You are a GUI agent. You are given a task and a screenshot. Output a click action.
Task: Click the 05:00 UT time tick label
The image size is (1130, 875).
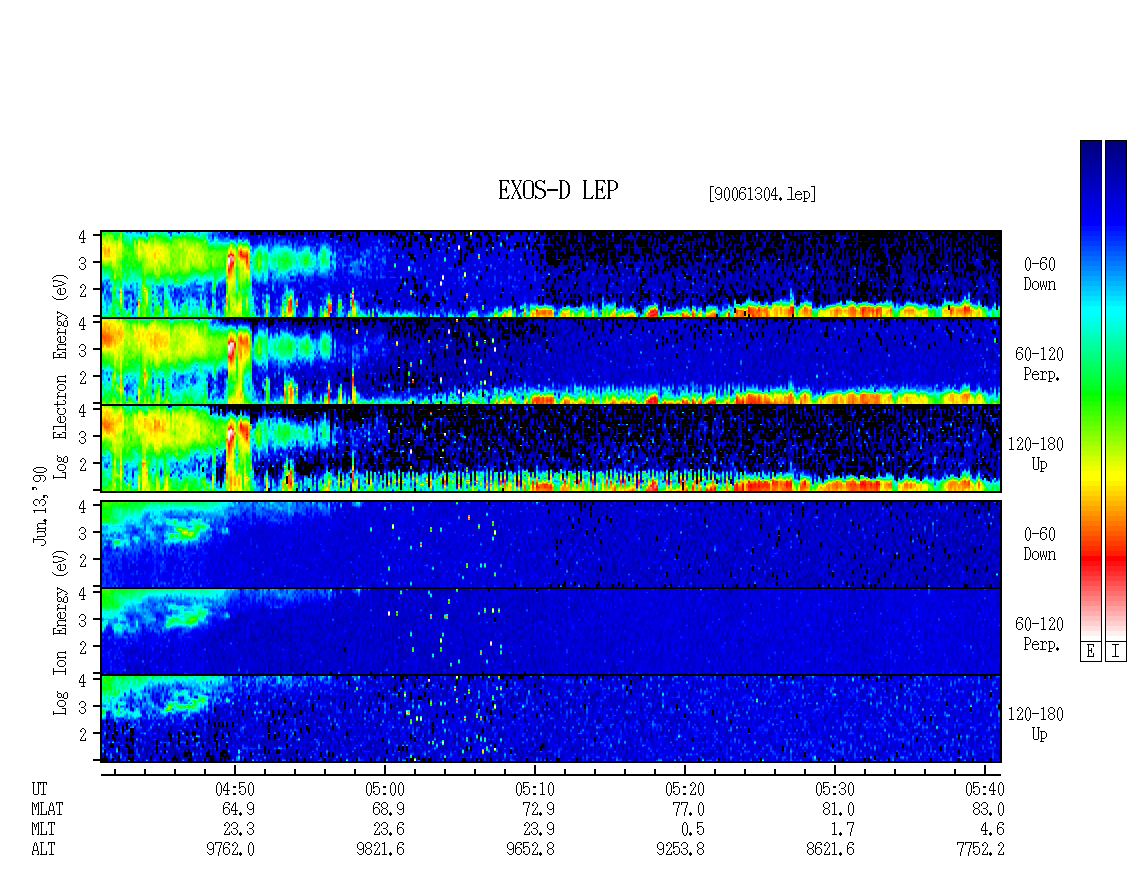click(x=384, y=789)
